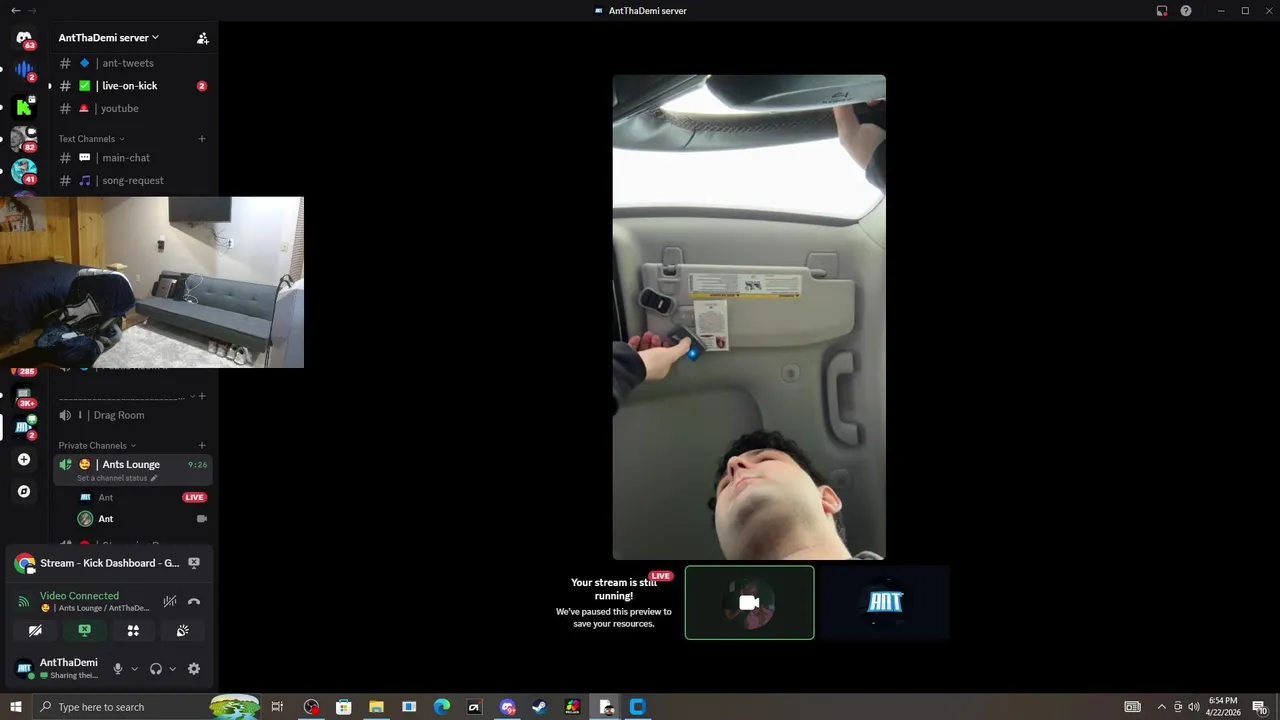Show hidden tray icons chevron
This screenshot has width=1280, height=720.
click(1161, 707)
